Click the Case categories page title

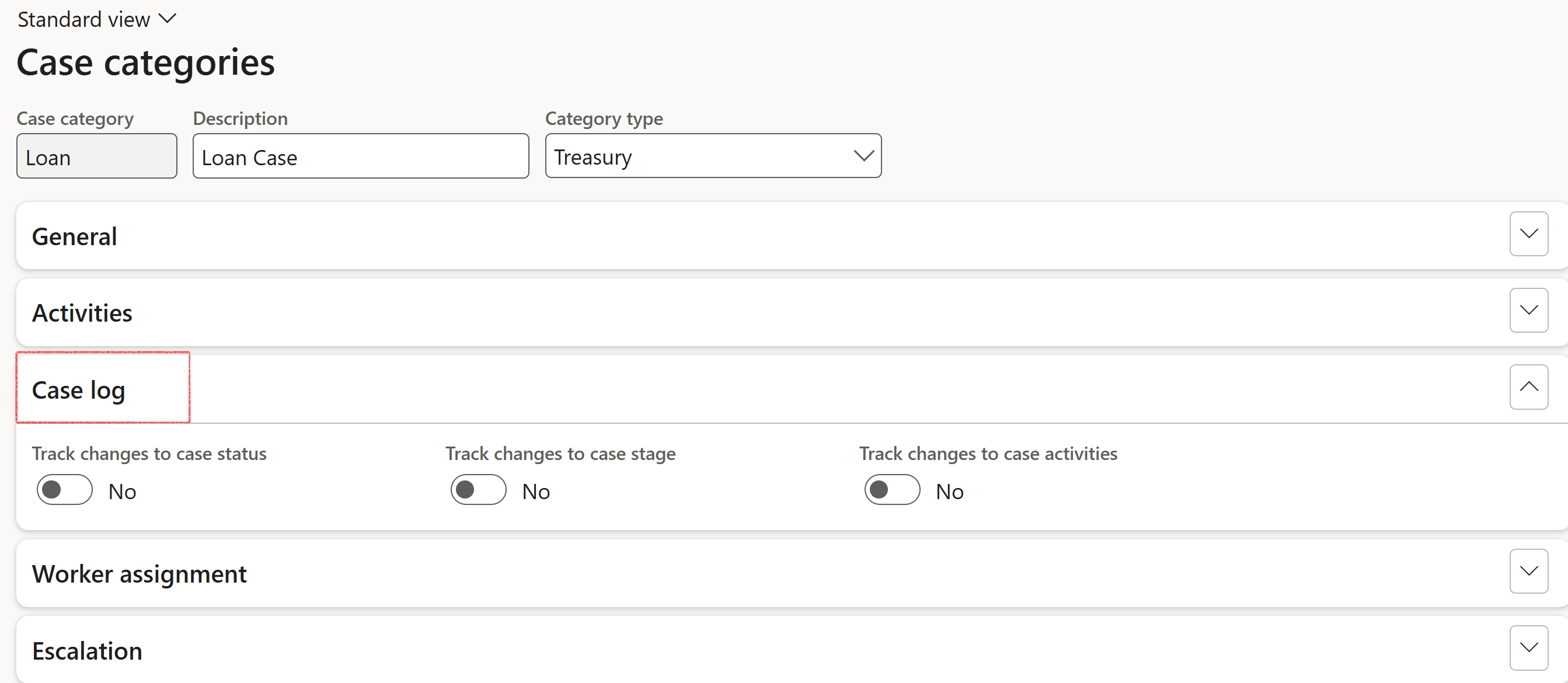[145, 62]
